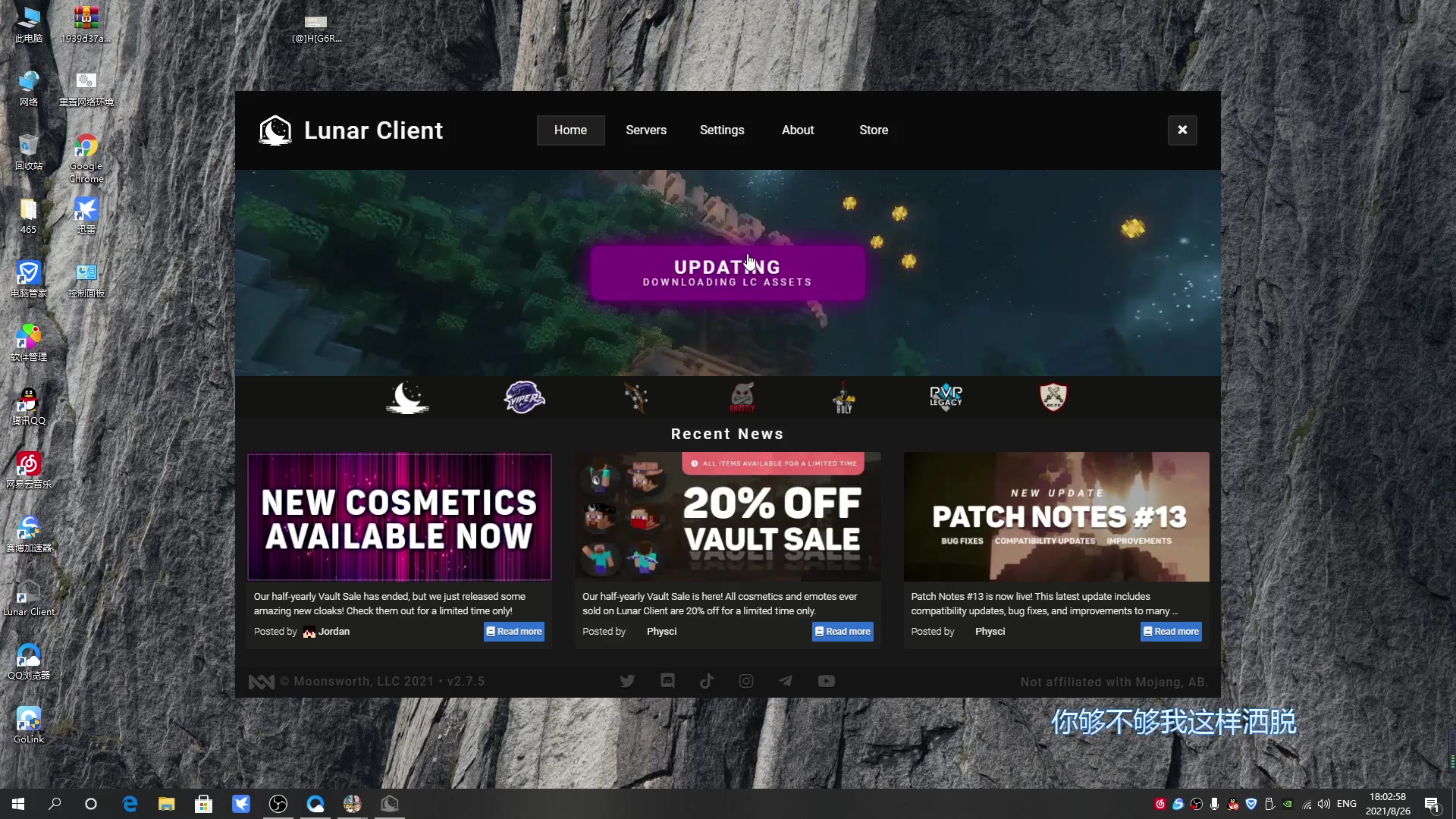The image size is (1456, 819).
Task: Open Lunar Client Instagram link
Action: coord(746,681)
